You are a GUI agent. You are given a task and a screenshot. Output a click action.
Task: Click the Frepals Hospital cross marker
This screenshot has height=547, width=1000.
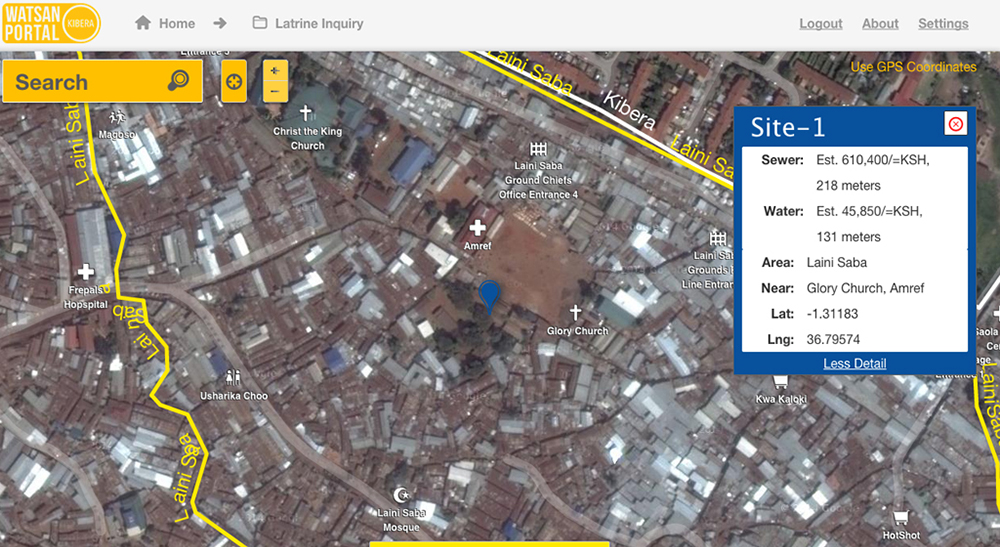(x=86, y=272)
